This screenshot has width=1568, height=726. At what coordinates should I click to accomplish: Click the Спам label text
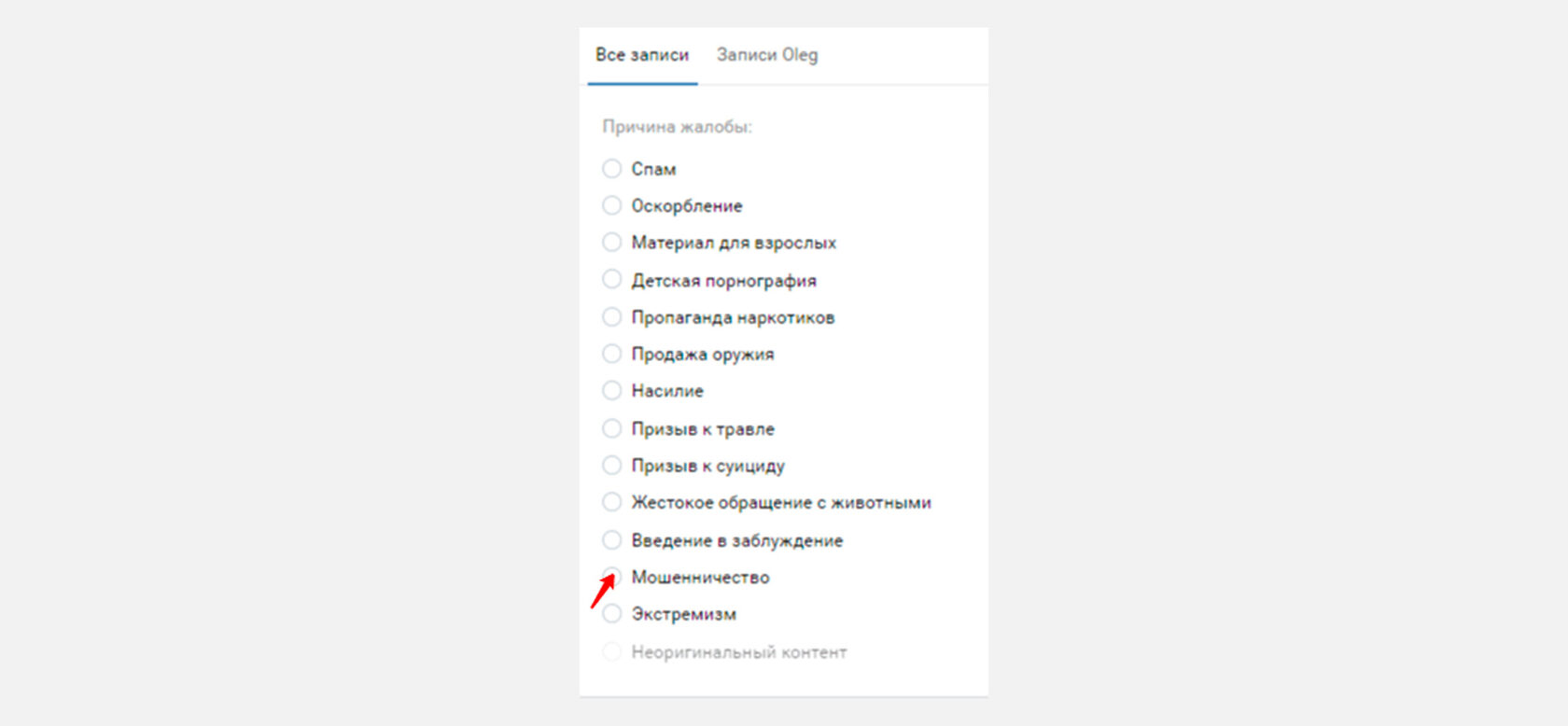tap(653, 169)
